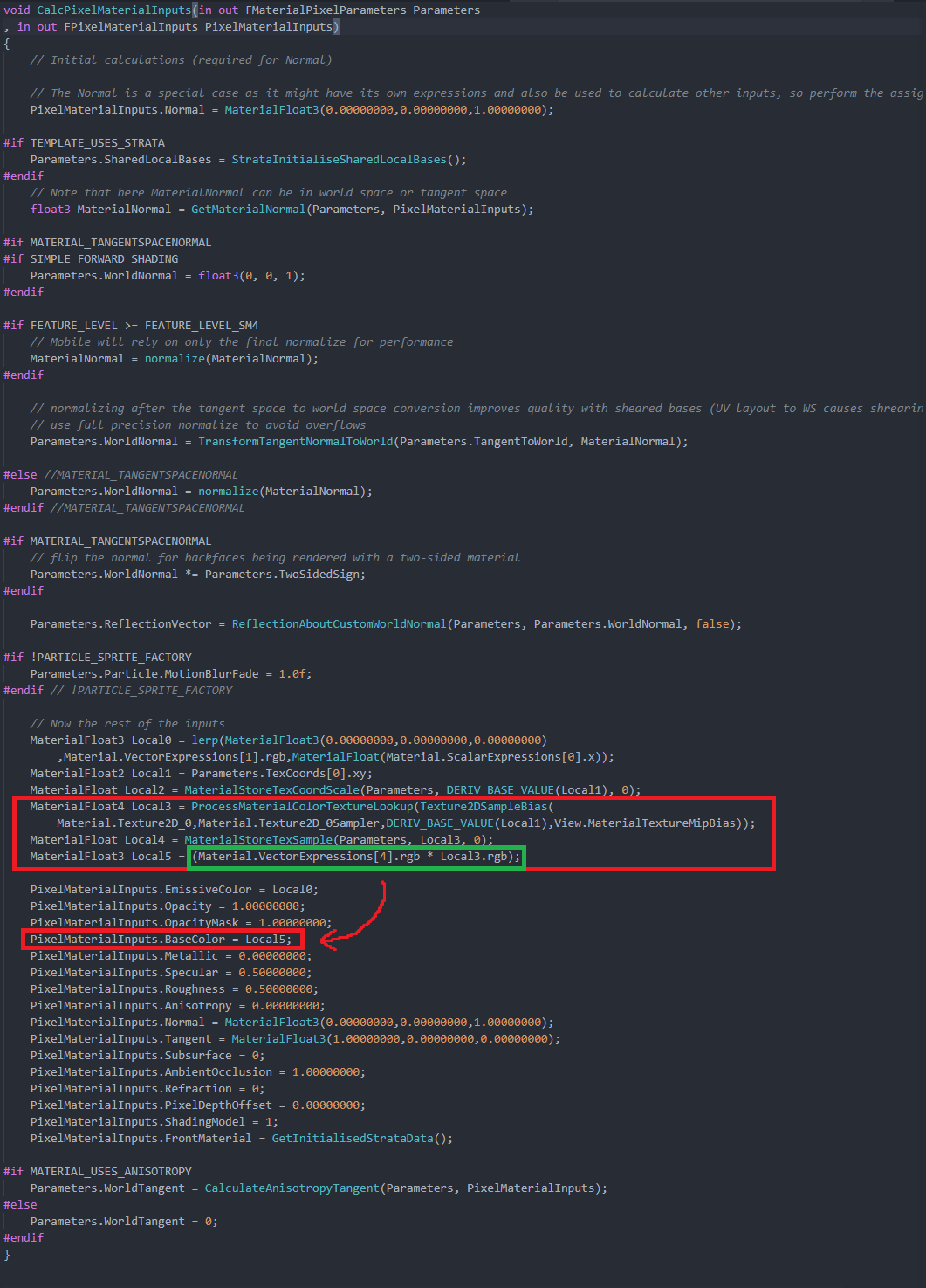
Task: Click the GetMaterialNormal function call
Action: [x=249, y=209]
